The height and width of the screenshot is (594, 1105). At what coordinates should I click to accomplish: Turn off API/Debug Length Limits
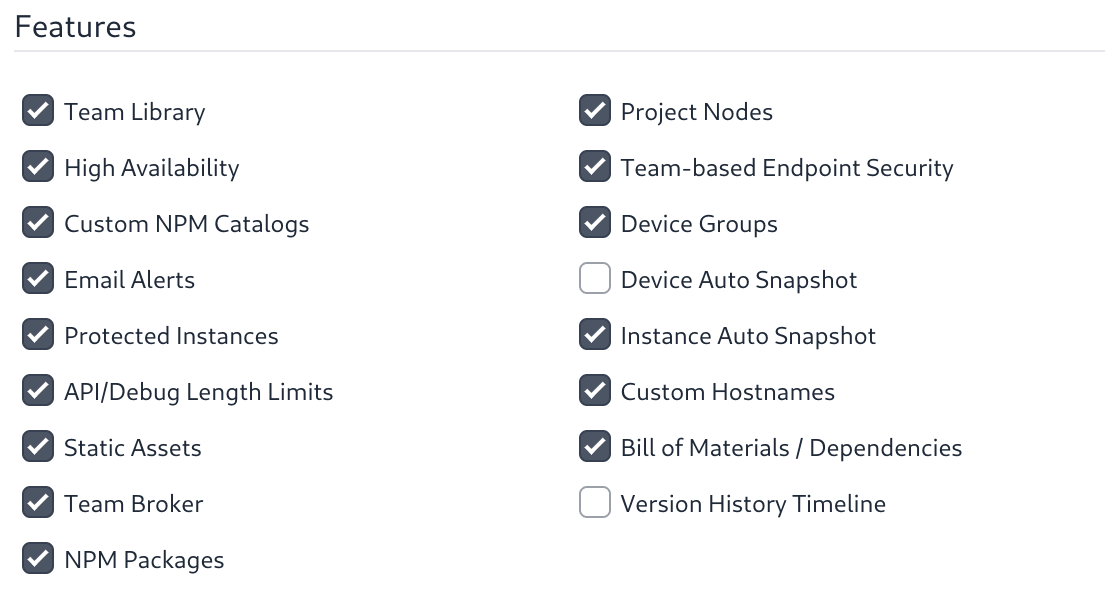[37, 391]
